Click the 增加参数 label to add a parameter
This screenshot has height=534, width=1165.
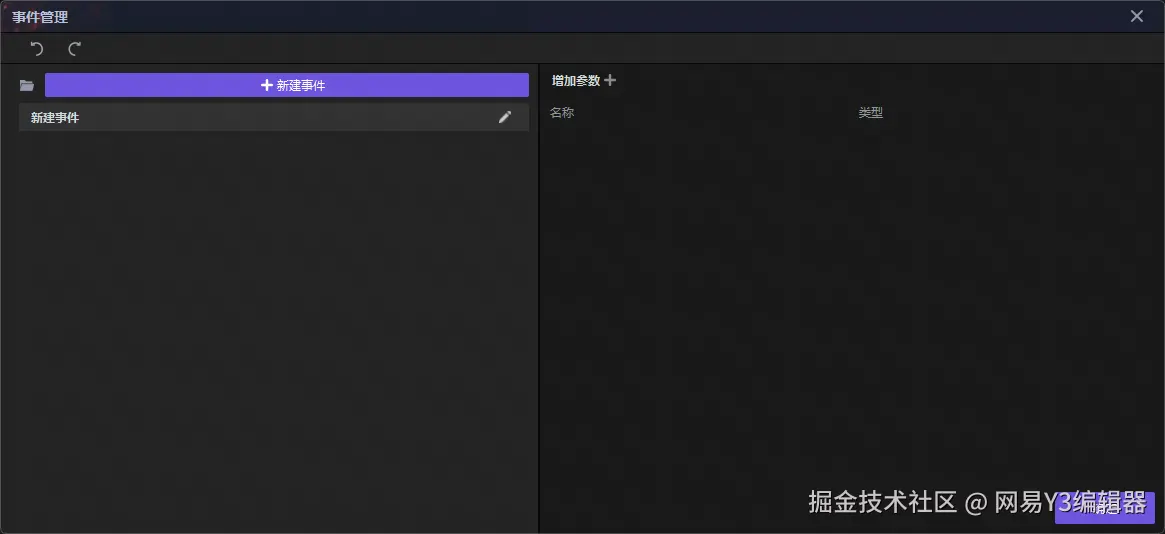click(576, 81)
